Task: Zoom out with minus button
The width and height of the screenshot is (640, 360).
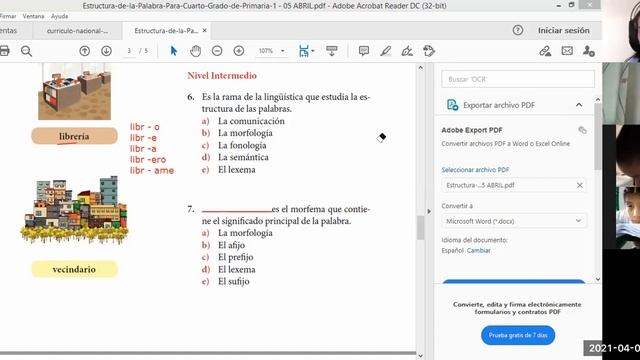Action: click(x=217, y=51)
